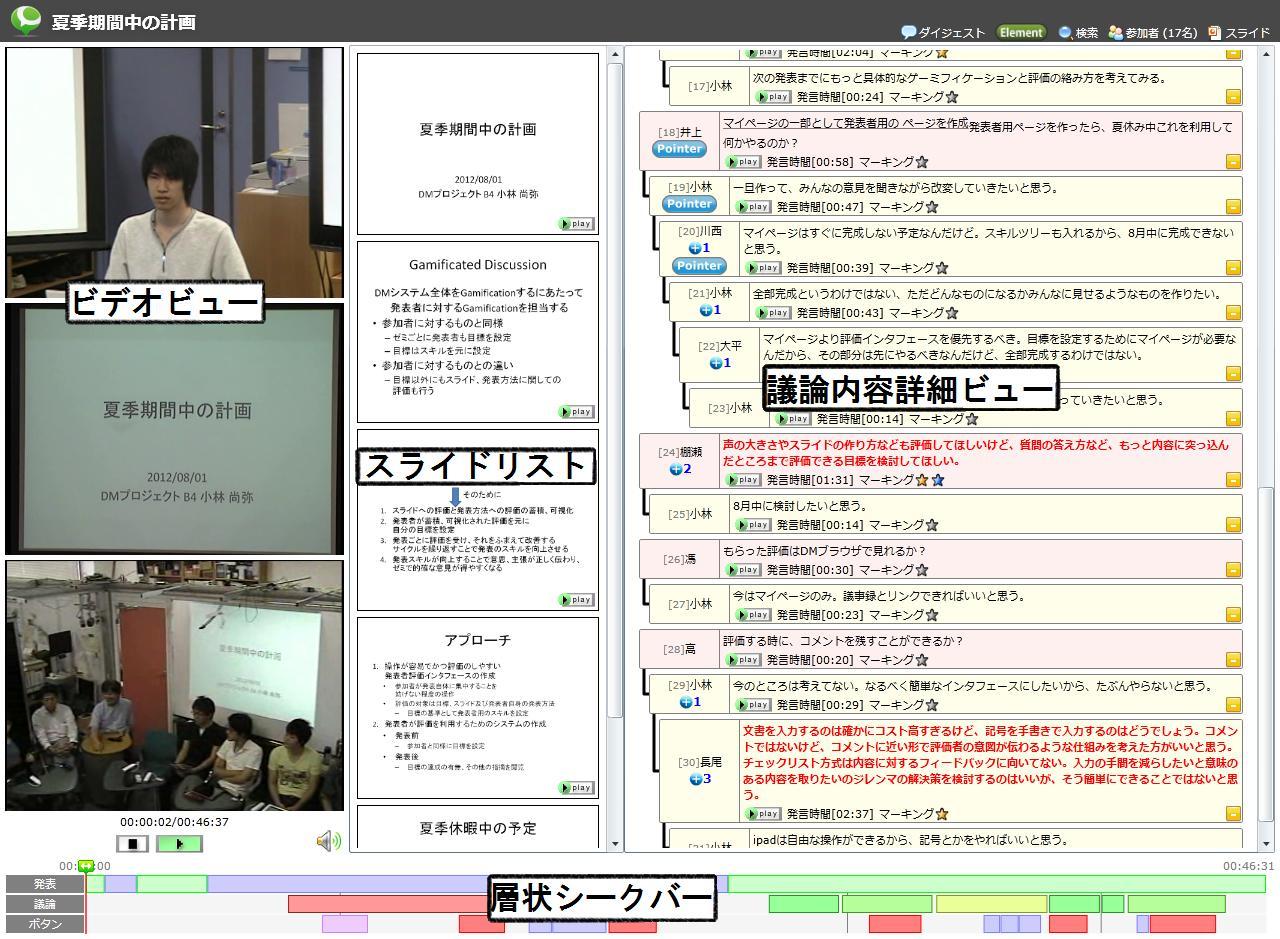
Task: Play statement 23 recording [00:14]
Action: [x=793, y=419]
